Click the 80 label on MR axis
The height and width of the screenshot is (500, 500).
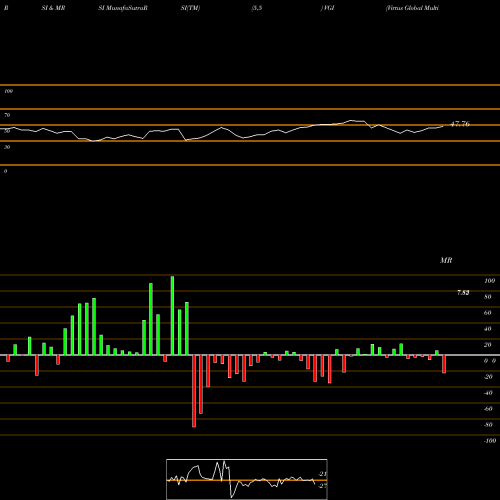coord(488,297)
